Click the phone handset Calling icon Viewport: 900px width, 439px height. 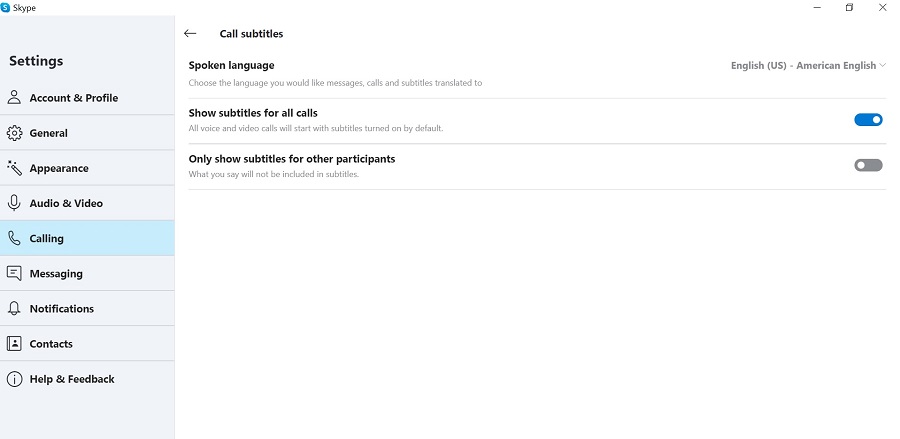[14, 238]
